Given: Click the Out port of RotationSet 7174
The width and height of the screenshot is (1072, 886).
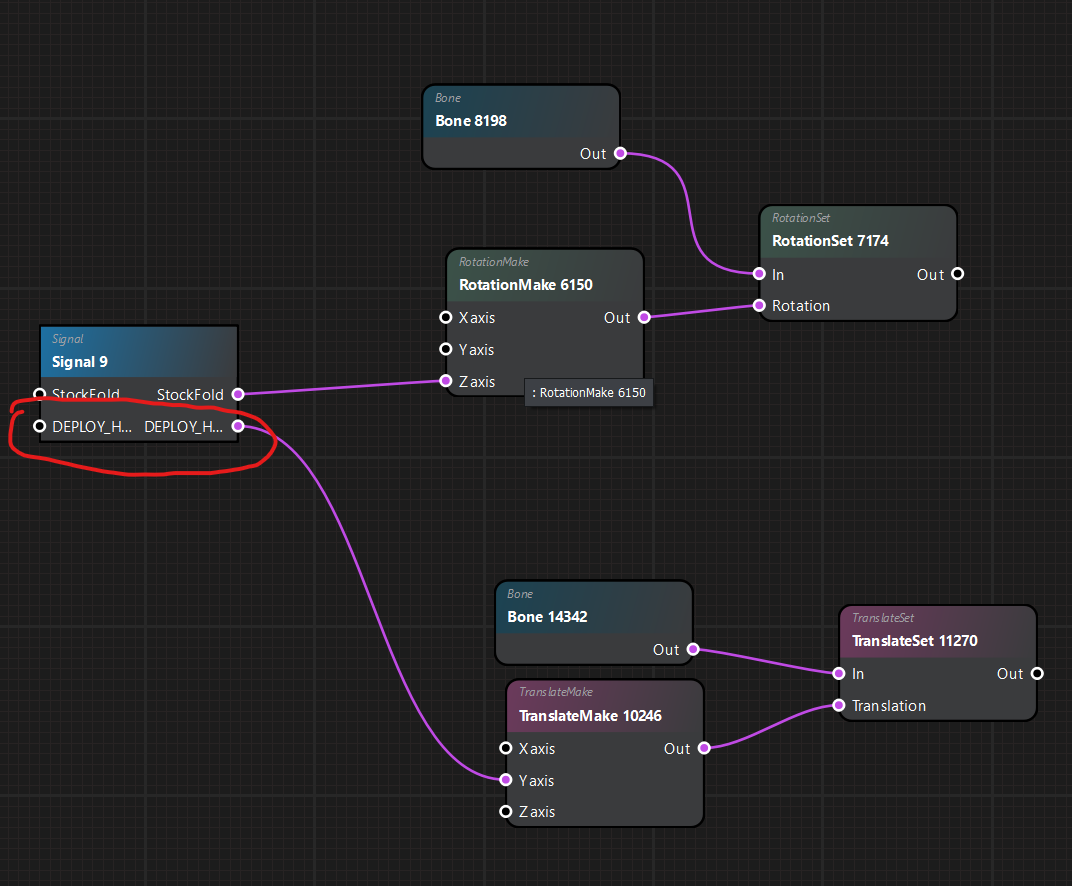Looking at the screenshot, I should pyautogui.click(x=956, y=274).
